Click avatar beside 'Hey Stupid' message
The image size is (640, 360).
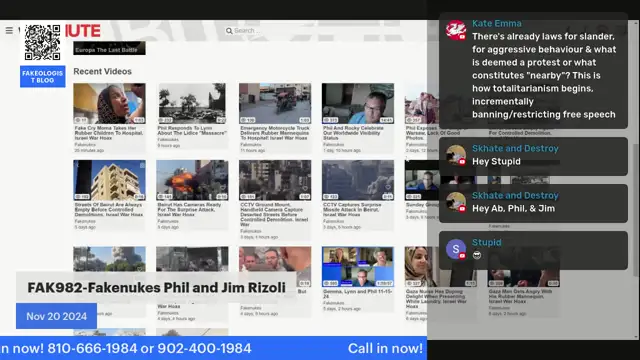tap(456, 155)
